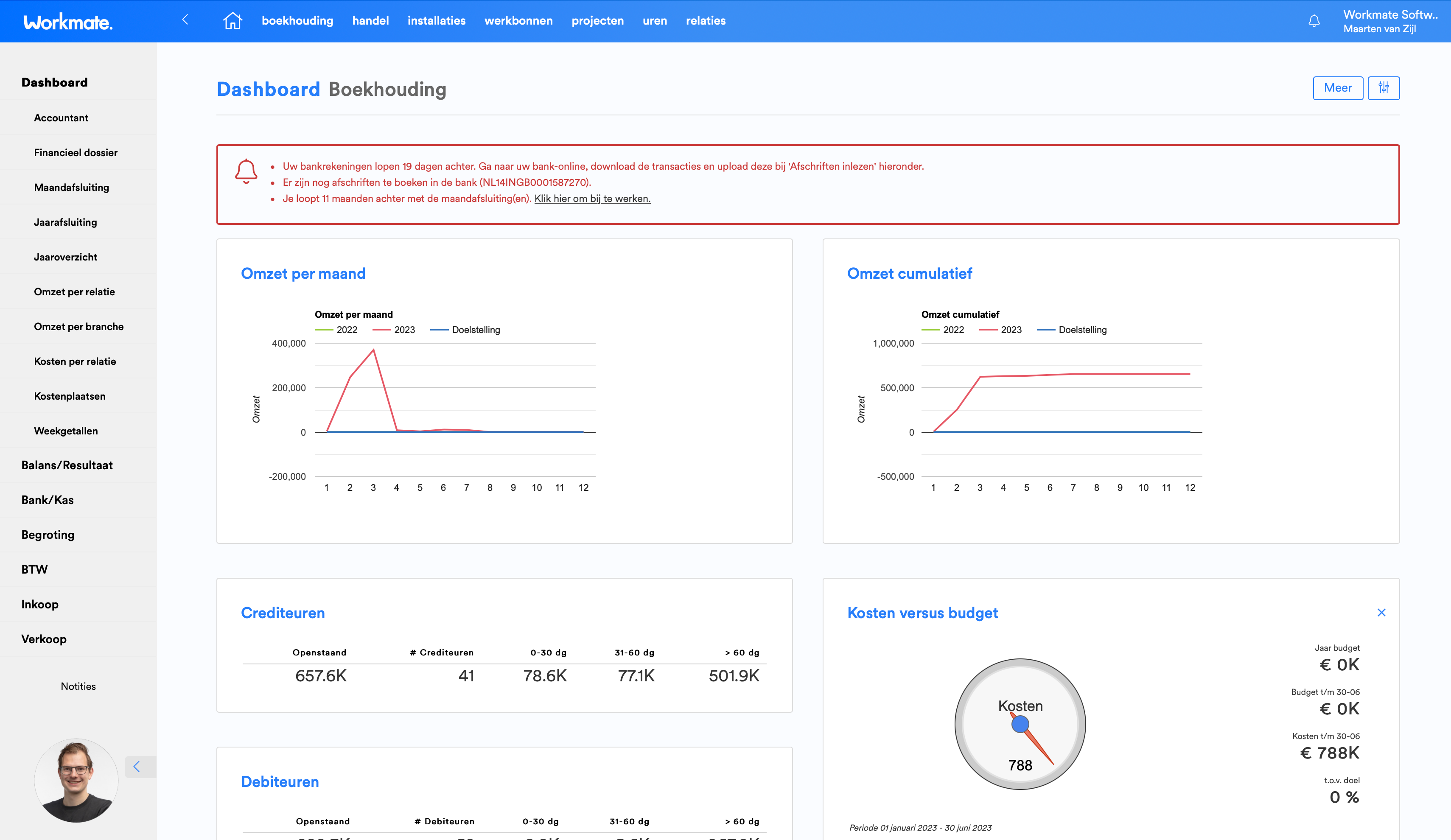Click the user profile photo

point(76,780)
